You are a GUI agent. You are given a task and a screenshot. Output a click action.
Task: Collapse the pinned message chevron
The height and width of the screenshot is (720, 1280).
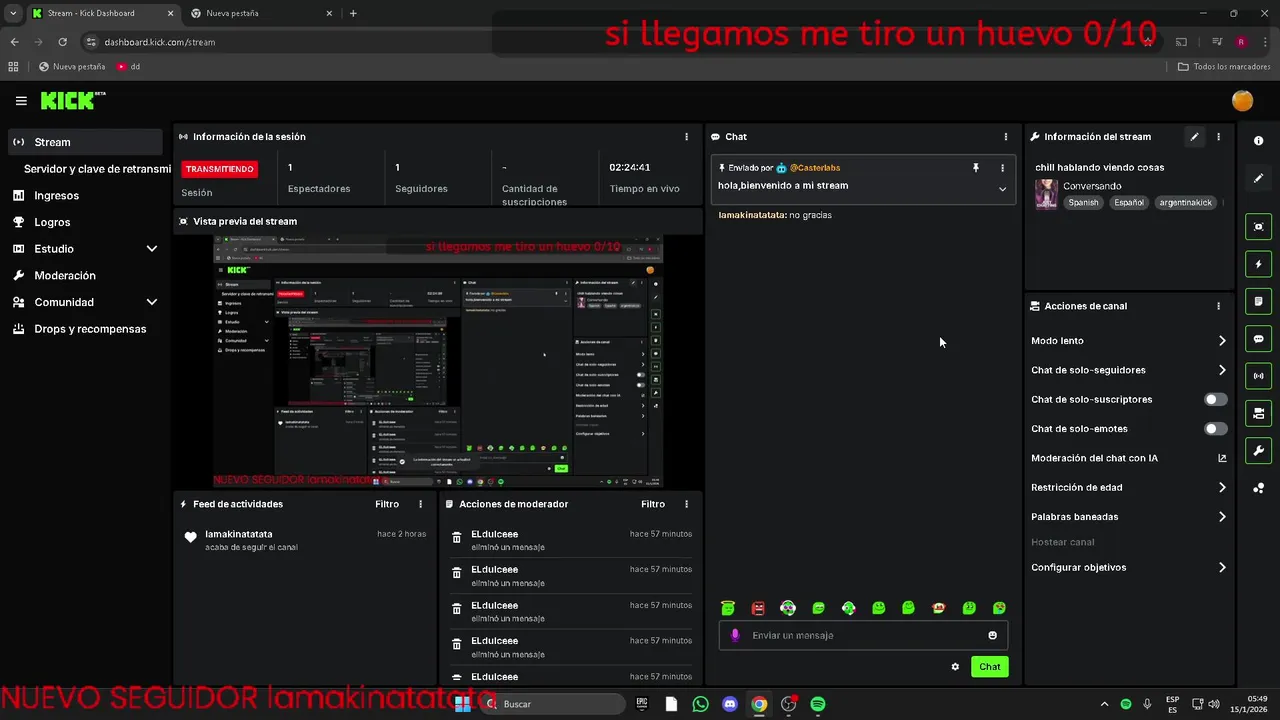(x=1002, y=188)
